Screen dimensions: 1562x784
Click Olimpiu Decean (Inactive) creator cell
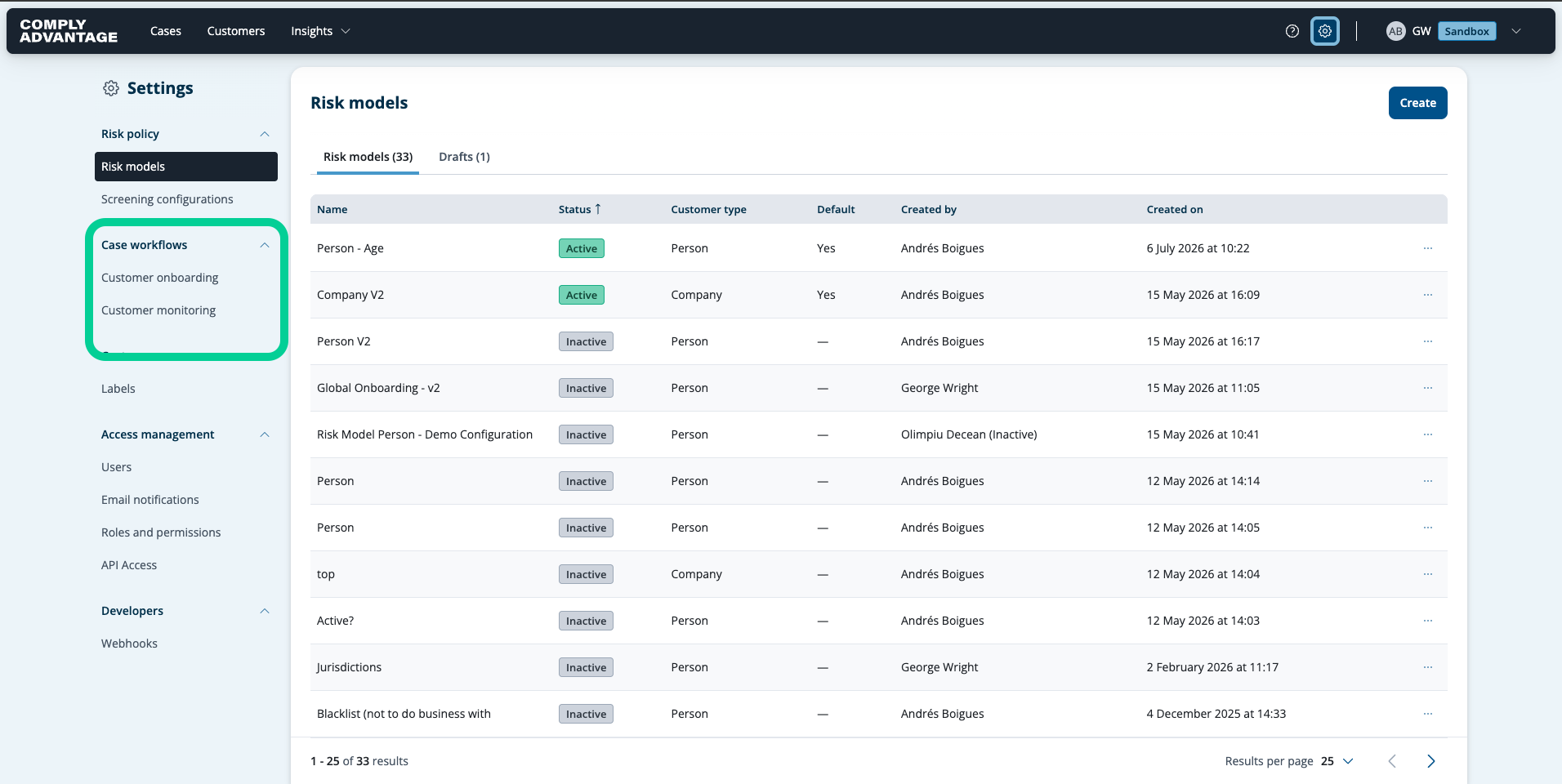[969, 434]
